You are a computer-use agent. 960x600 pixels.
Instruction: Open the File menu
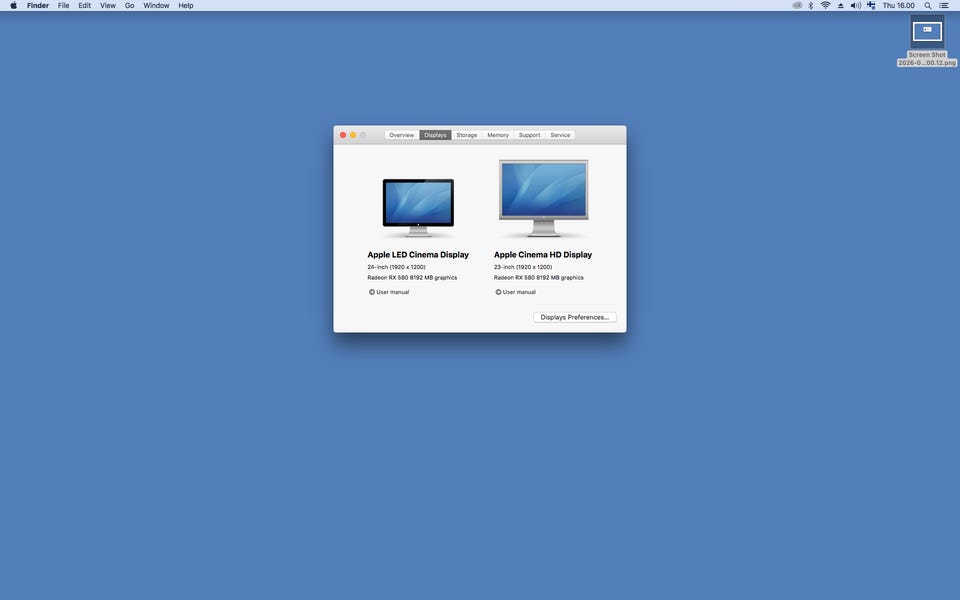[x=64, y=6]
